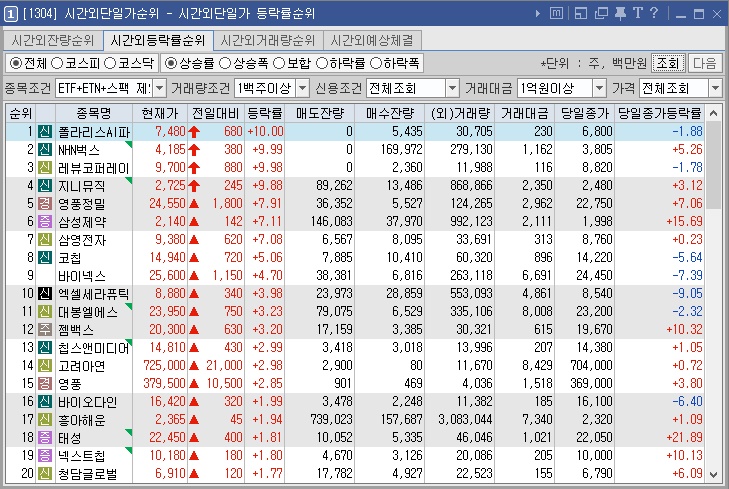Image resolution: width=729 pixels, height=489 pixels.
Task: Open the 거래대금 dropdown
Action: (599, 88)
